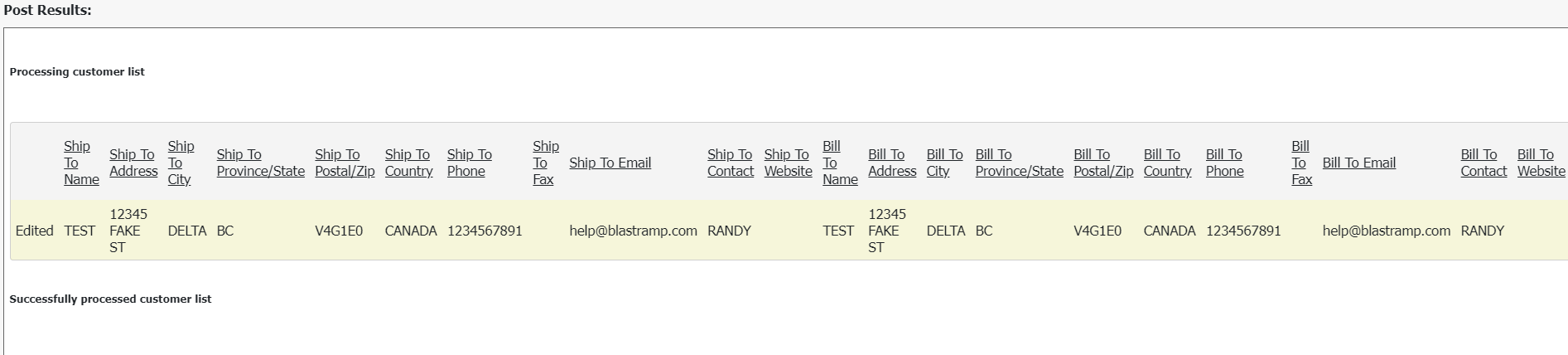Click the Bill To Email header

point(1358,163)
